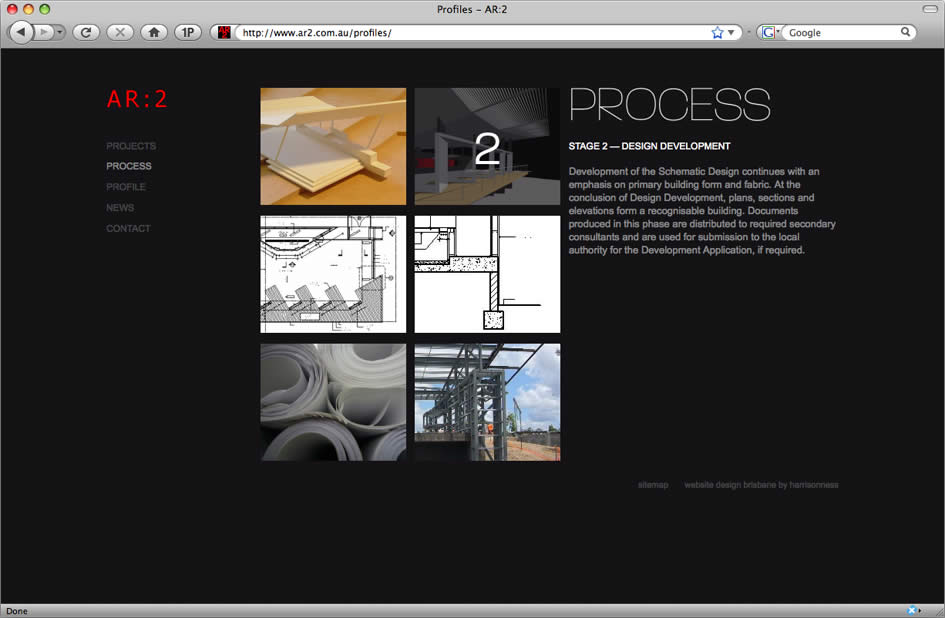Click the browser Back arrow button
The image size is (945, 618).
20,32
